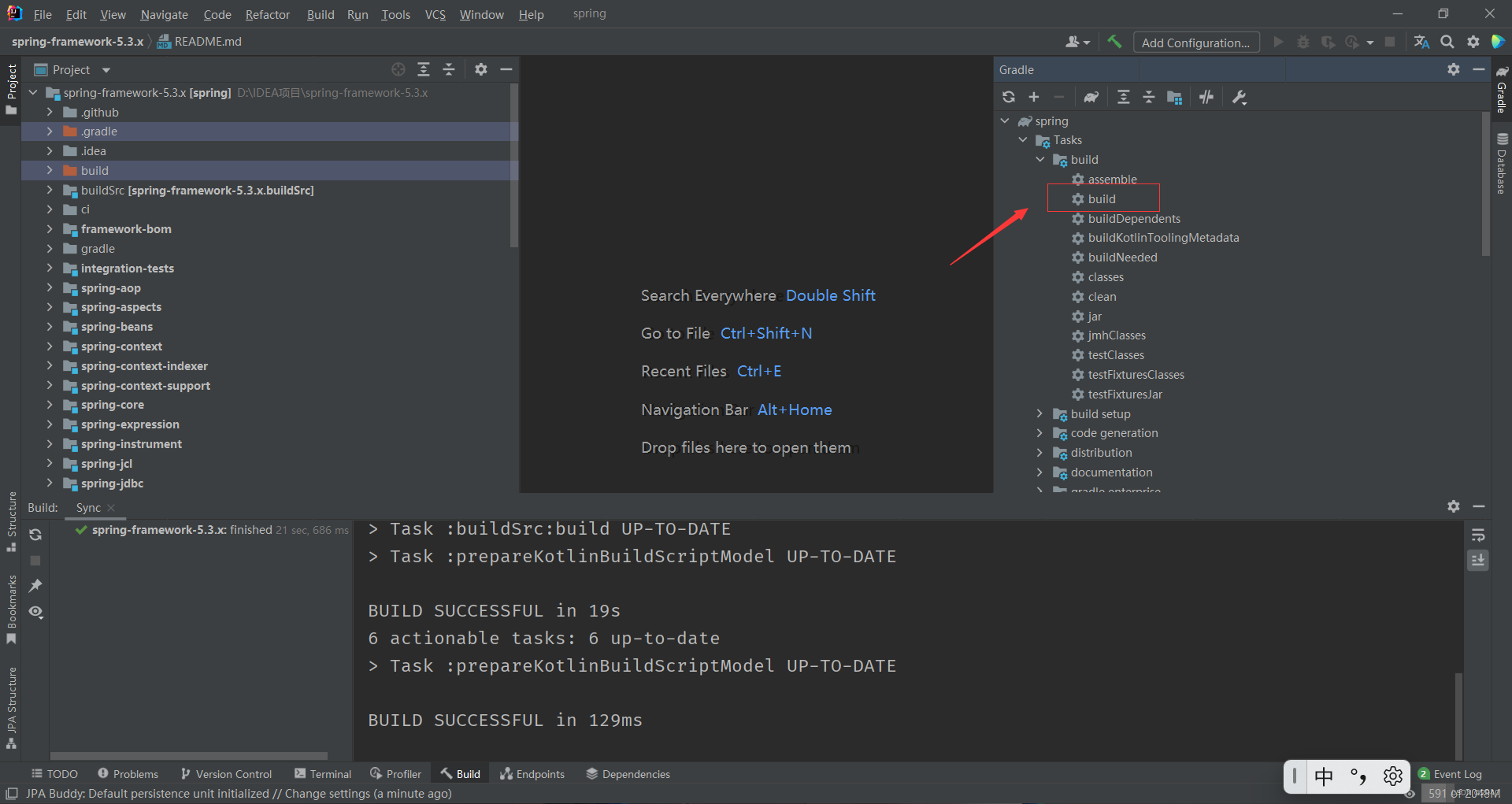Open Gradle panel options gear

[1454, 69]
